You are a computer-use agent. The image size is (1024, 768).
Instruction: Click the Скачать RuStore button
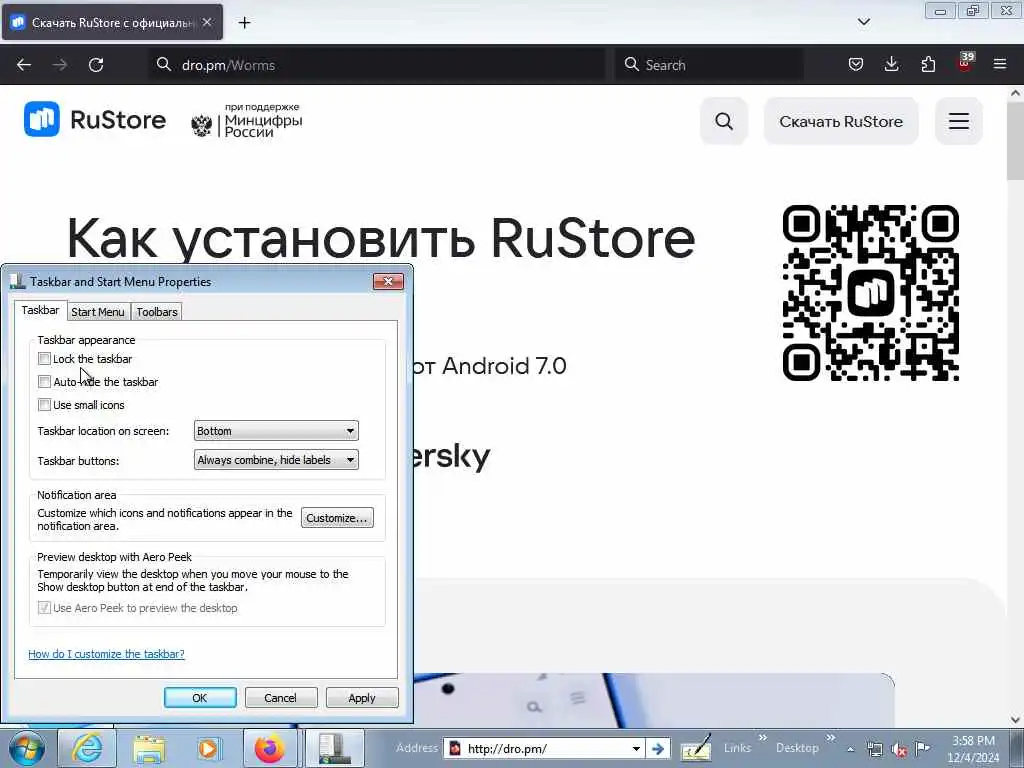[x=841, y=121]
